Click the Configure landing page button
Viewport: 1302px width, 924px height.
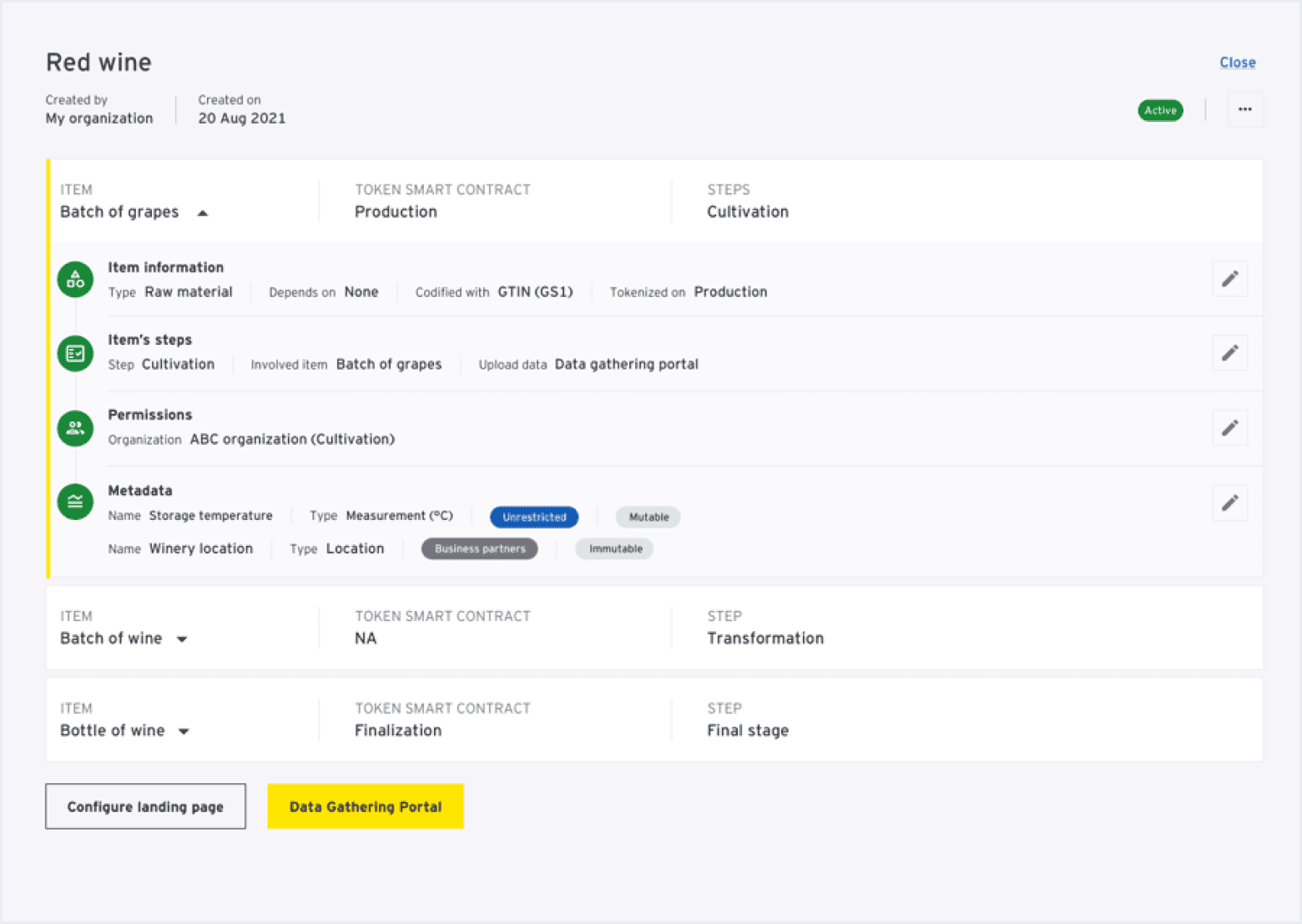(145, 806)
